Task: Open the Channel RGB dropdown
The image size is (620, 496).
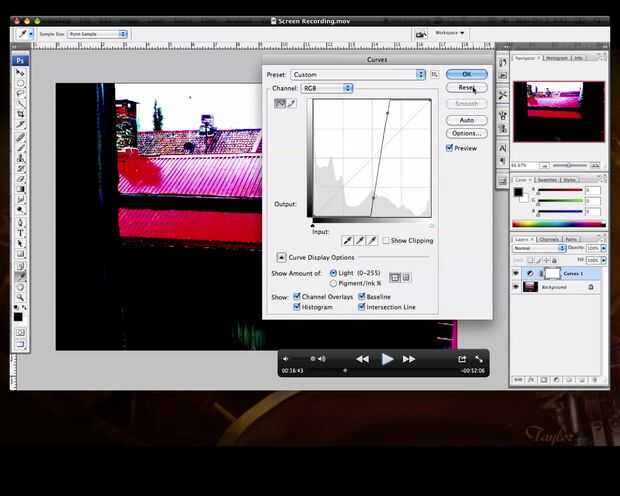Action: [x=327, y=88]
